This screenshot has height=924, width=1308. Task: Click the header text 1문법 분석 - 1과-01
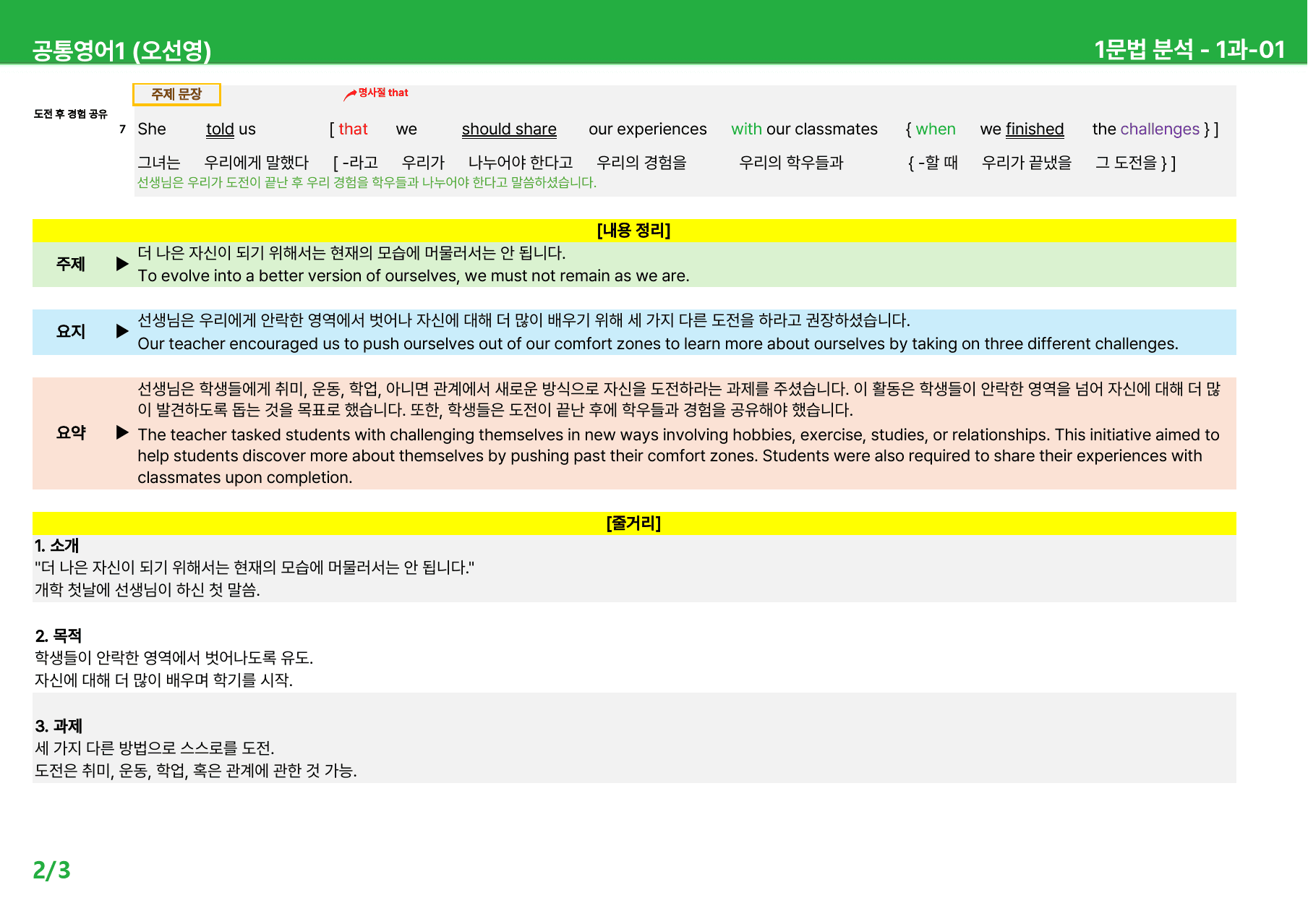click(1189, 49)
